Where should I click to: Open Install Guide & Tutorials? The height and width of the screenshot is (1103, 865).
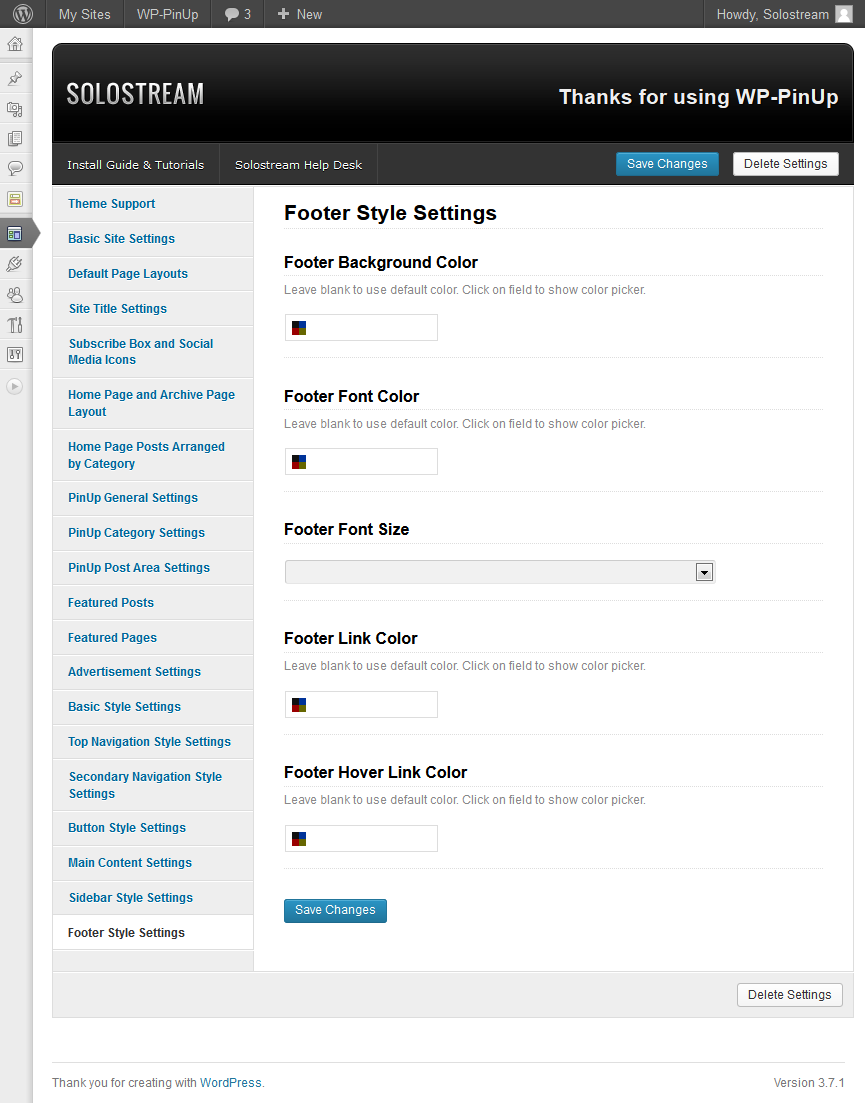[x=136, y=165]
